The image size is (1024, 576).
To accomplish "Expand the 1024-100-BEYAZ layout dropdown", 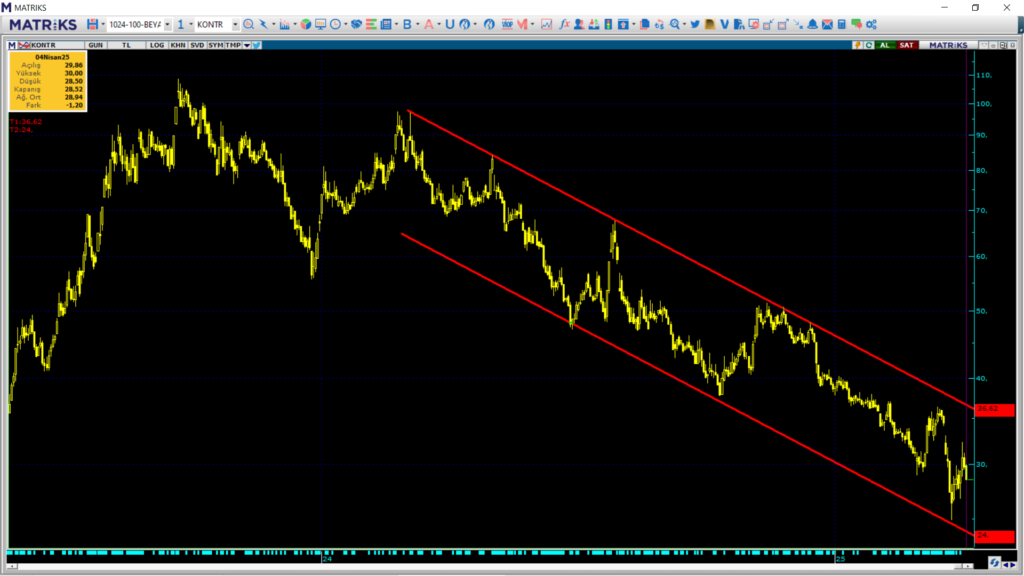I will [167, 25].
